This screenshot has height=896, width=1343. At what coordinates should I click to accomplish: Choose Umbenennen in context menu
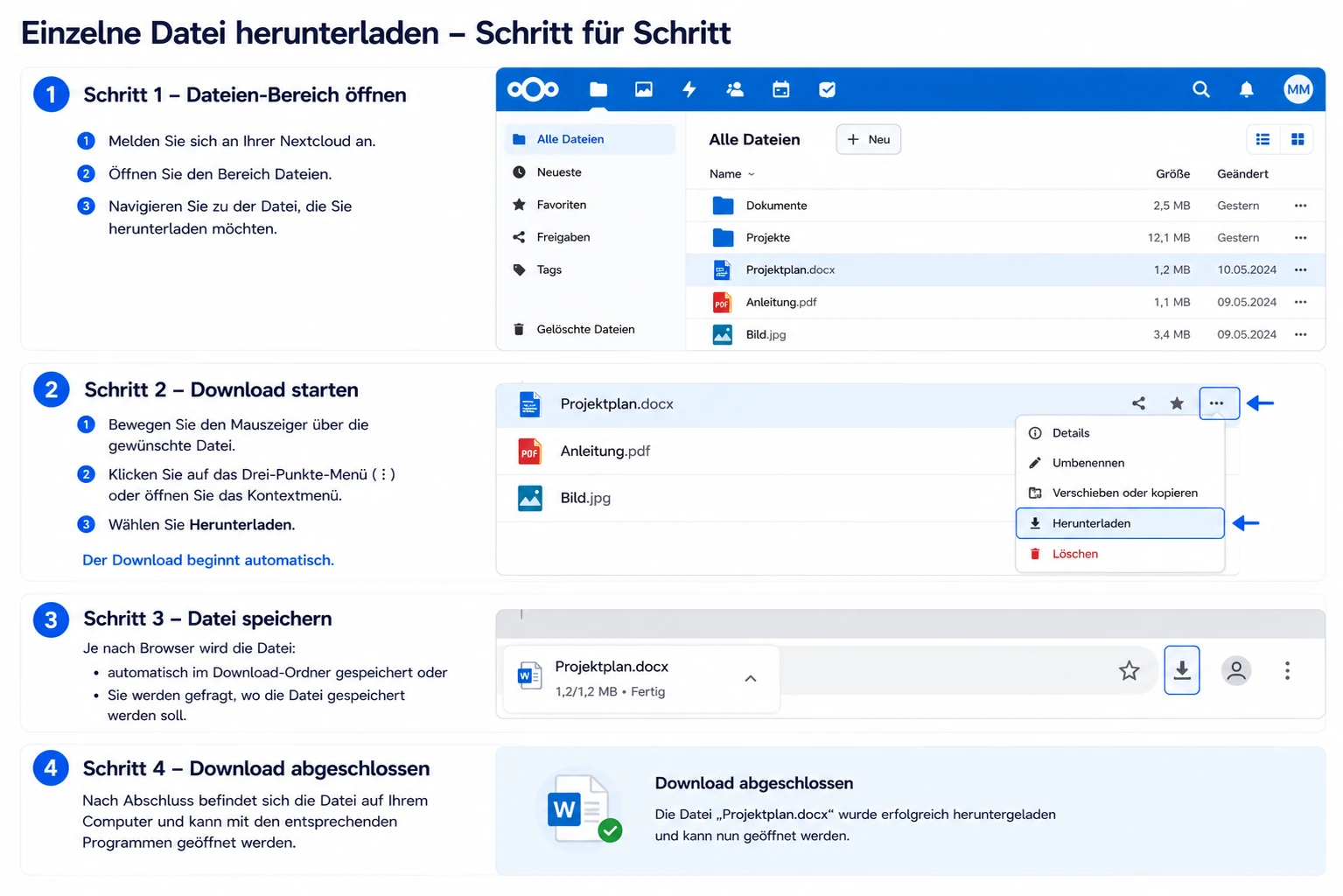pyautogui.click(x=1120, y=463)
